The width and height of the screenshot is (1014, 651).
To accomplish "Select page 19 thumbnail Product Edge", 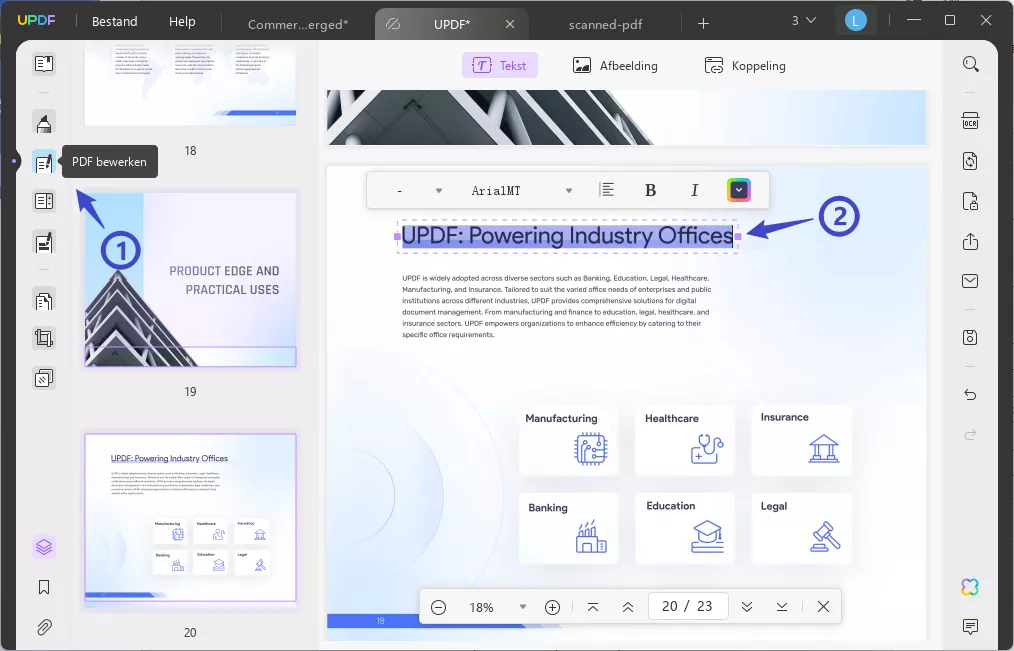I will click(x=190, y=280).
